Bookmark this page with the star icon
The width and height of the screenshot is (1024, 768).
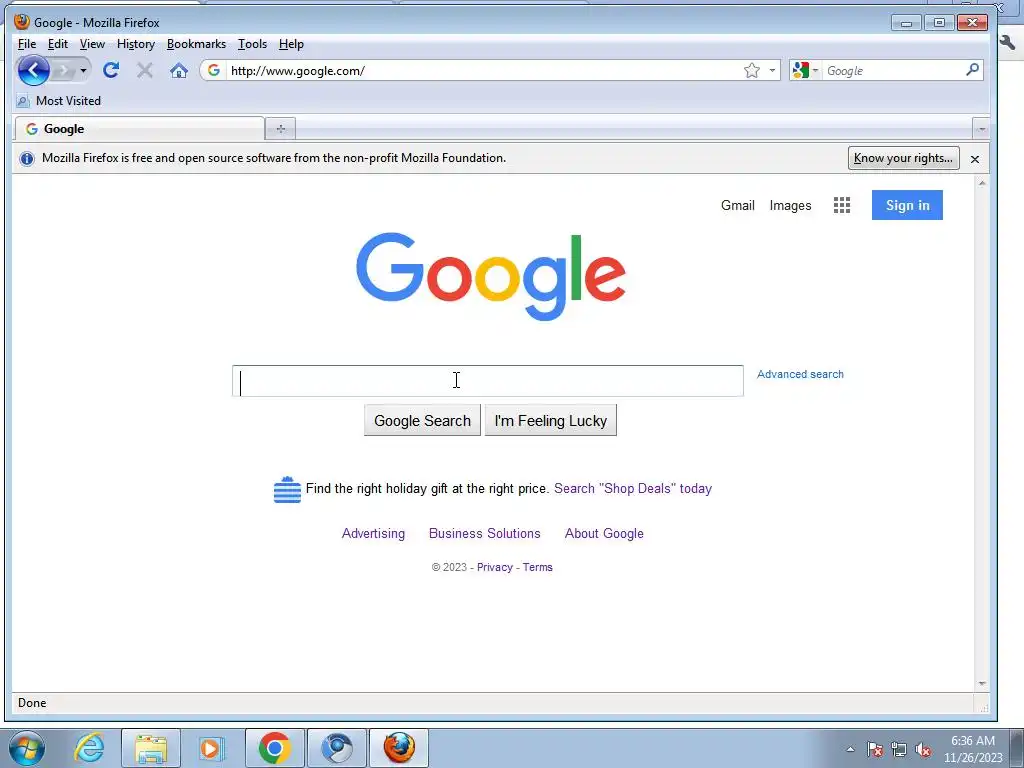(x=752, y=70)
